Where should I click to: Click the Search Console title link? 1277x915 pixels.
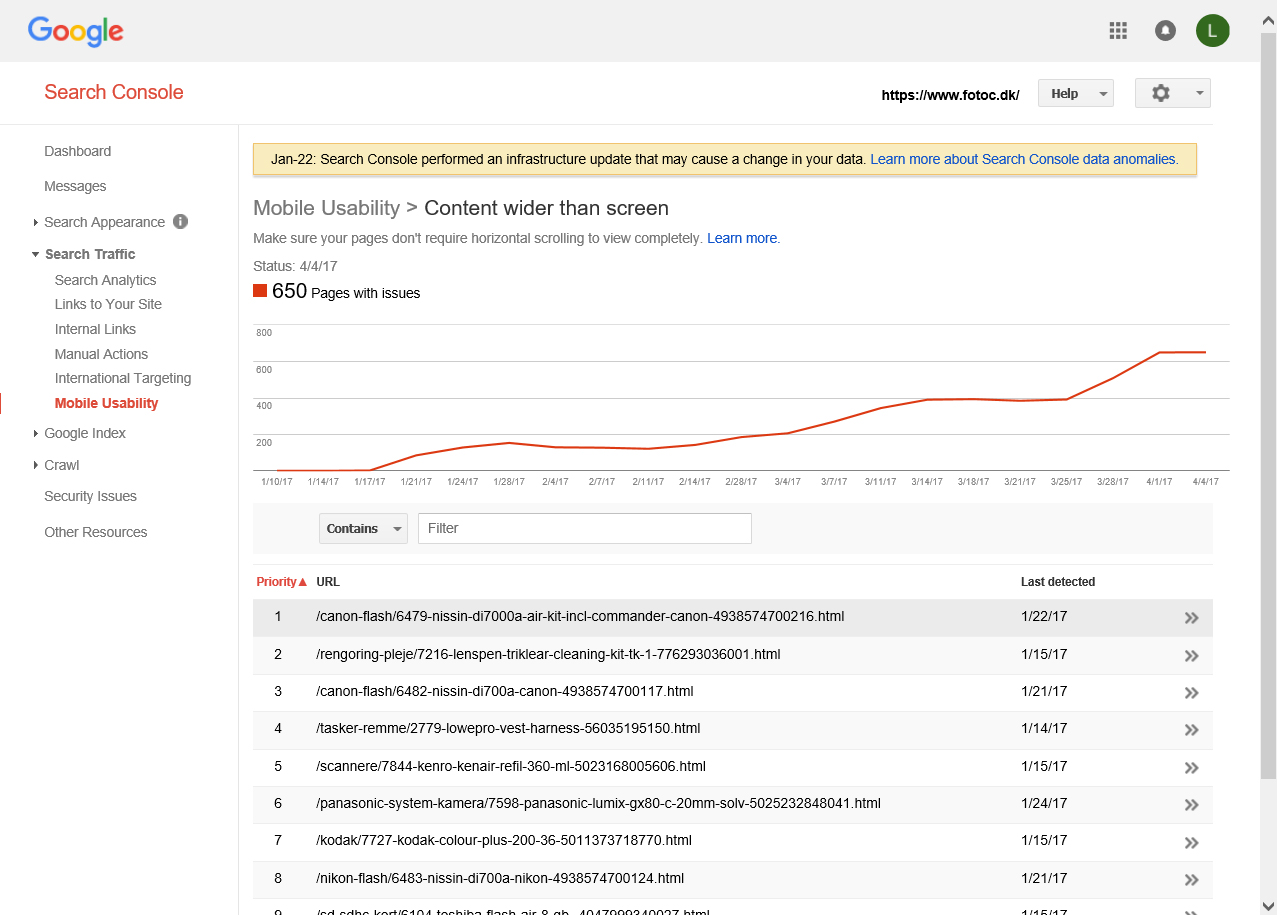click(x=114, y=92)
